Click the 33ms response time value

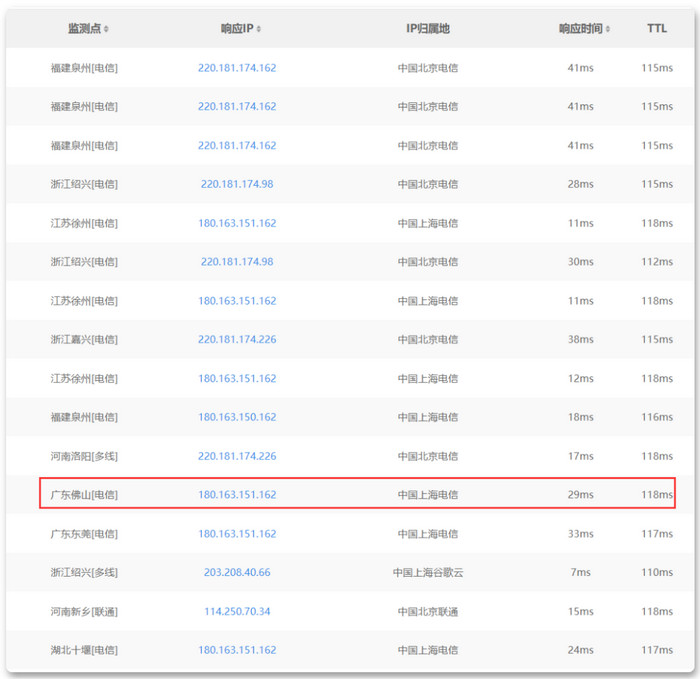click(x=580, y=533)
